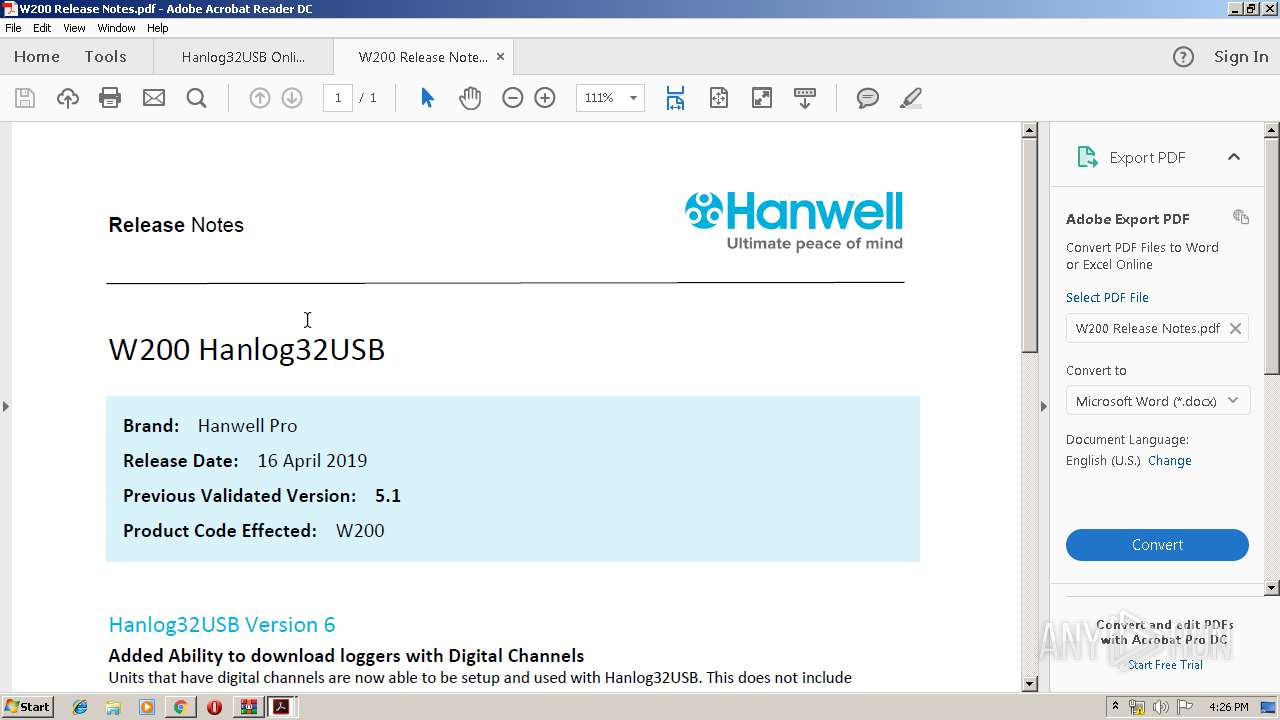Screen dimensions: 1280x720
Task: Open the Edit menu
Action: (x=42, y=28)
